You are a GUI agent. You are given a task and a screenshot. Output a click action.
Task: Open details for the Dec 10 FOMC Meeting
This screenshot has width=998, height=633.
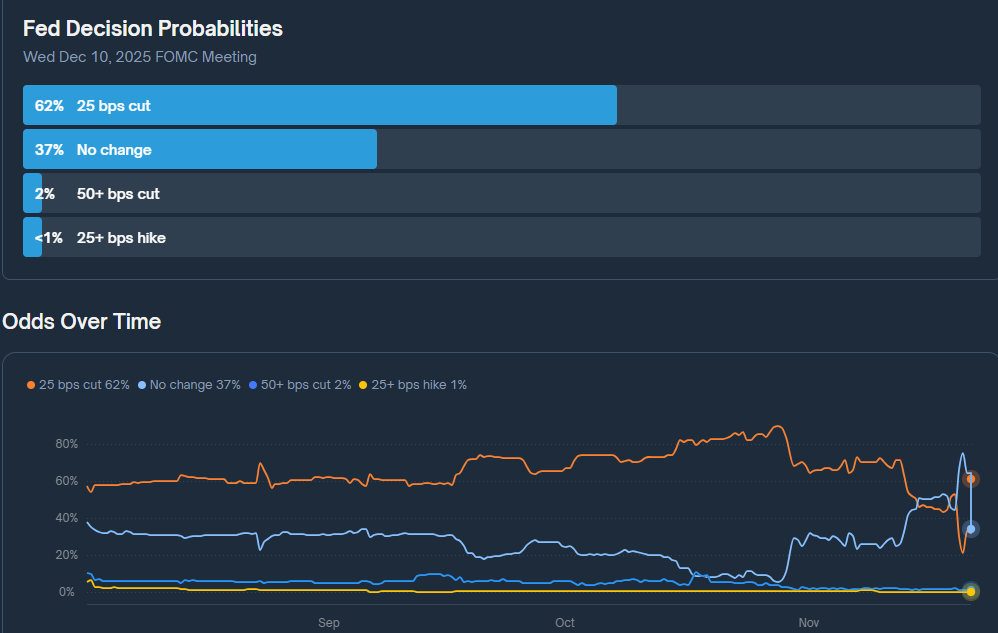[x=141, y=57]
